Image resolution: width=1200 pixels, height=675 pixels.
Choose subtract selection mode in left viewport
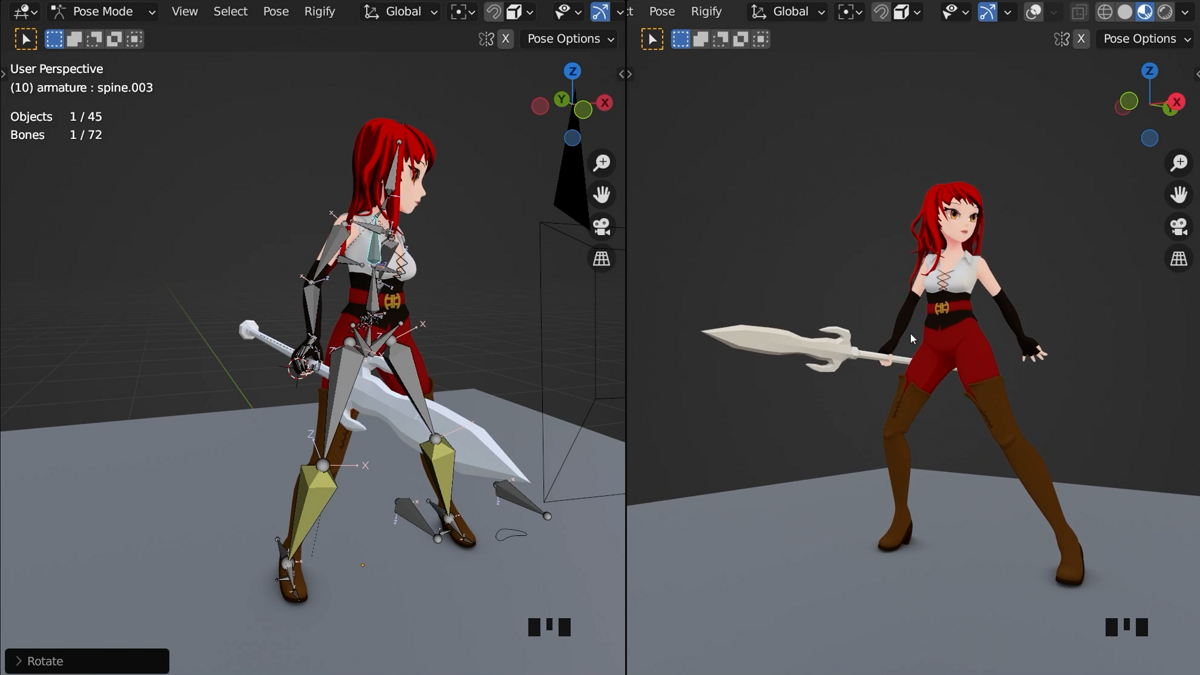click(94, 39)
